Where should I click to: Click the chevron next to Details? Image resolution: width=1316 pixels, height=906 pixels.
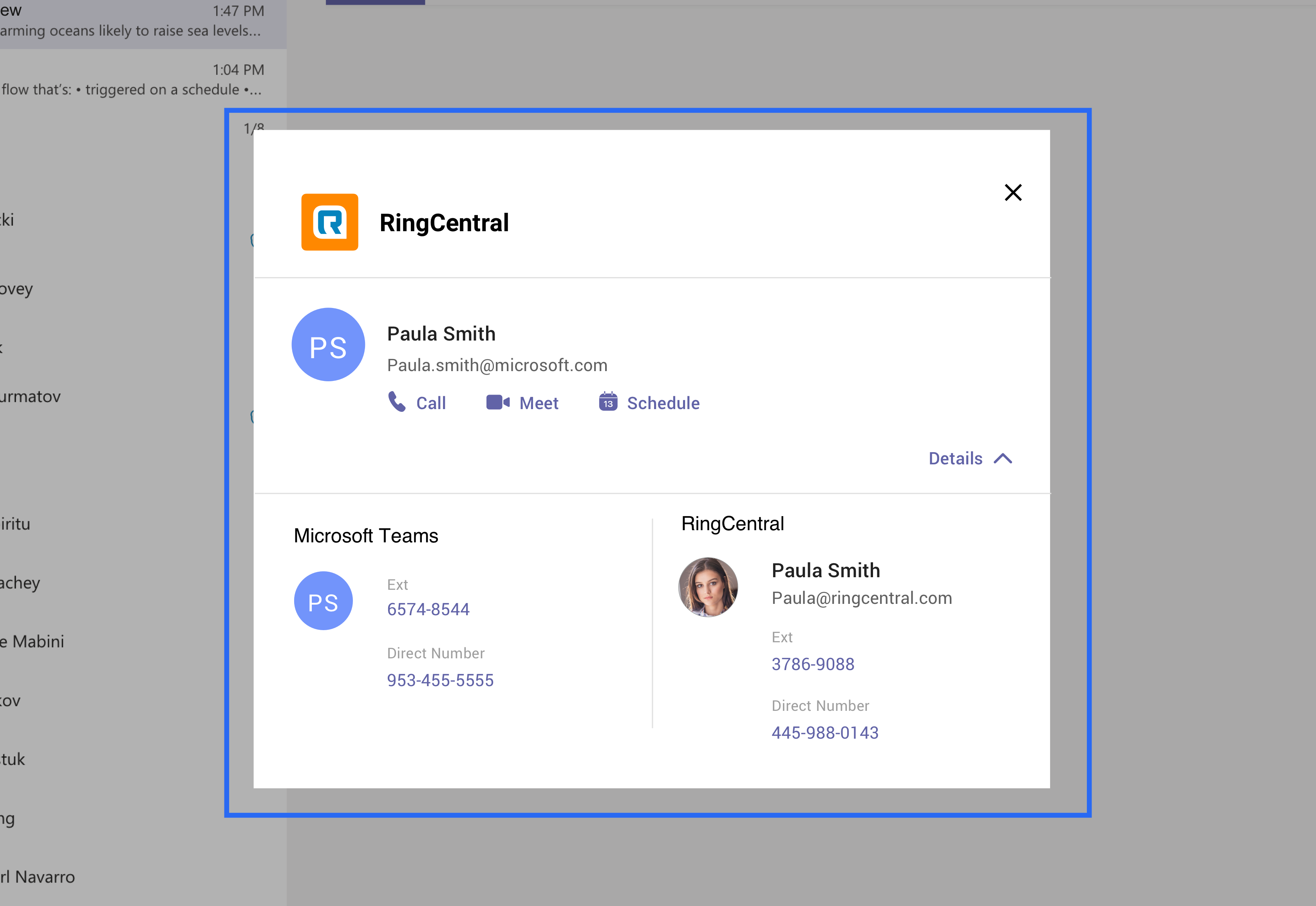pos(1003,458)
